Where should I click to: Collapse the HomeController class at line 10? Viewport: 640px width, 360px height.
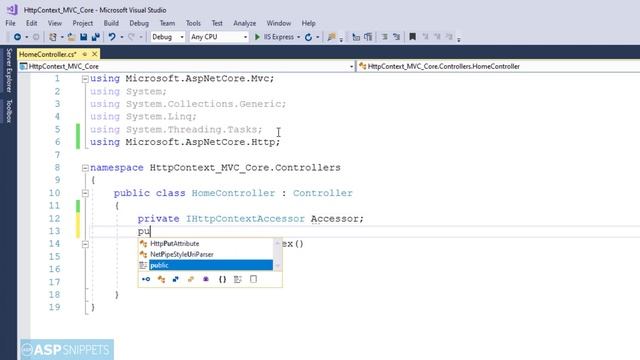point(85,193)
